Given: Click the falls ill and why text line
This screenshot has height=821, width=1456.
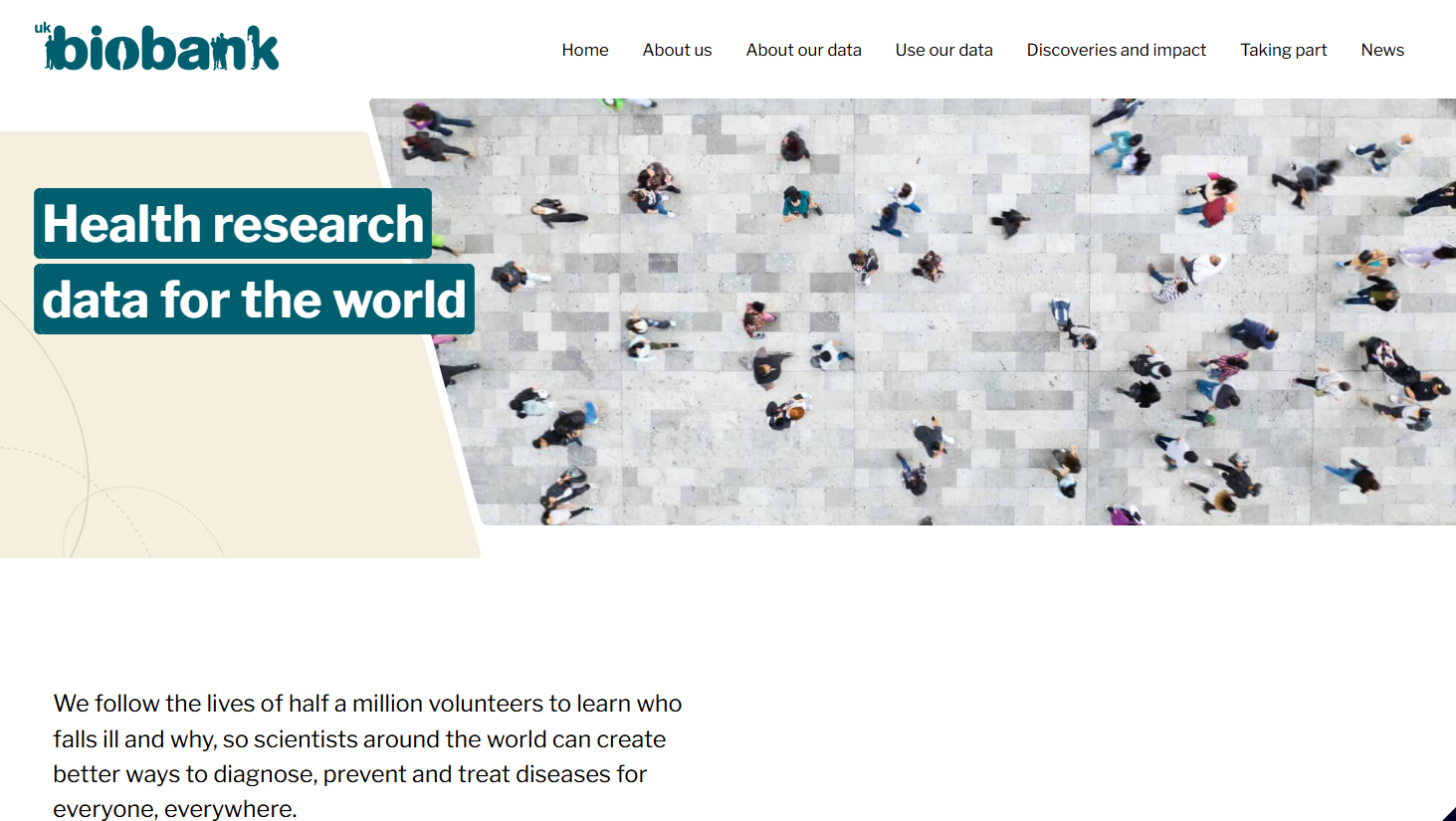Looking at the screenshot, I should click(x=359, y=739).
